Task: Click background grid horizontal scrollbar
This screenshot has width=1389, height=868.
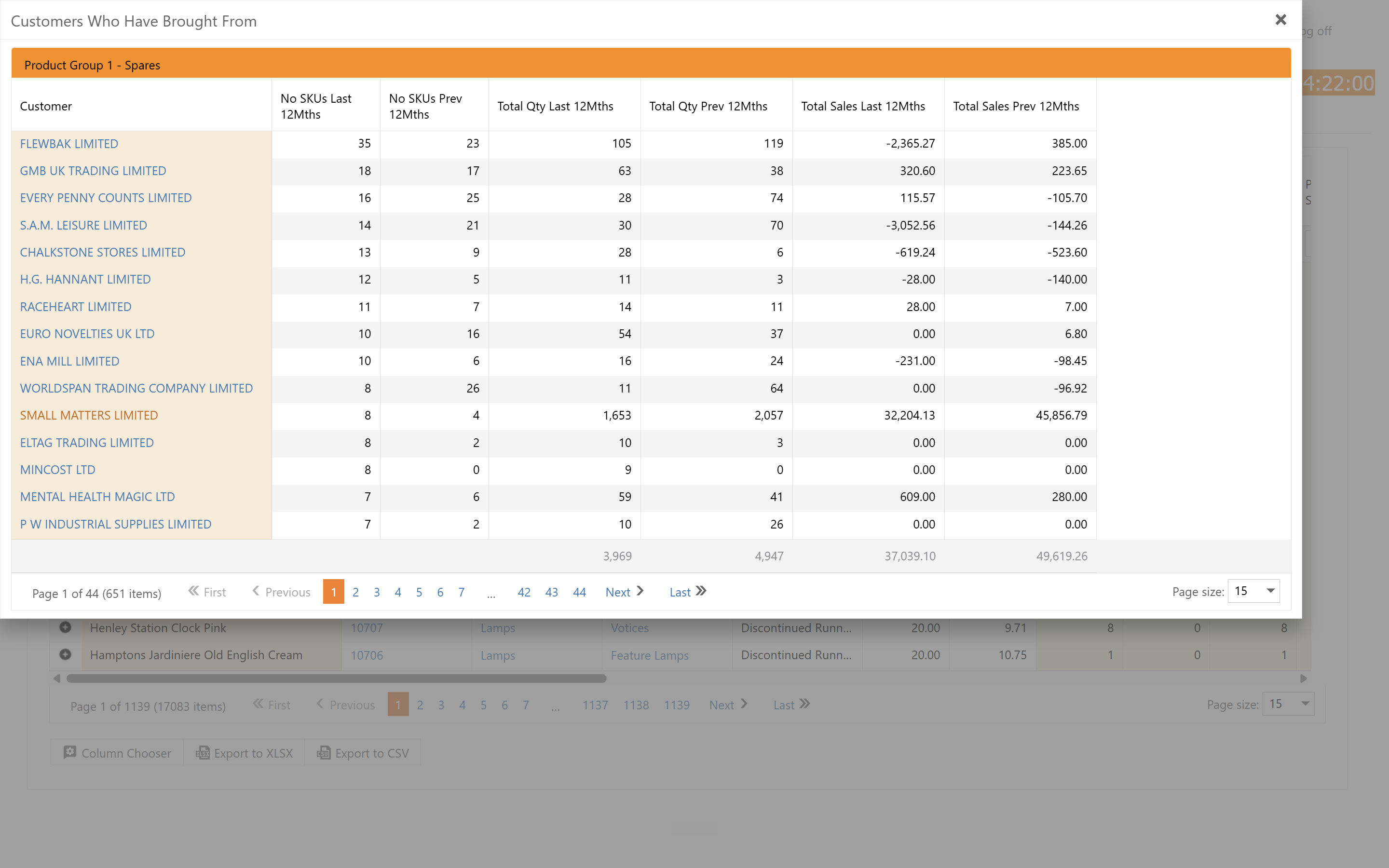Action: (336, 678)
